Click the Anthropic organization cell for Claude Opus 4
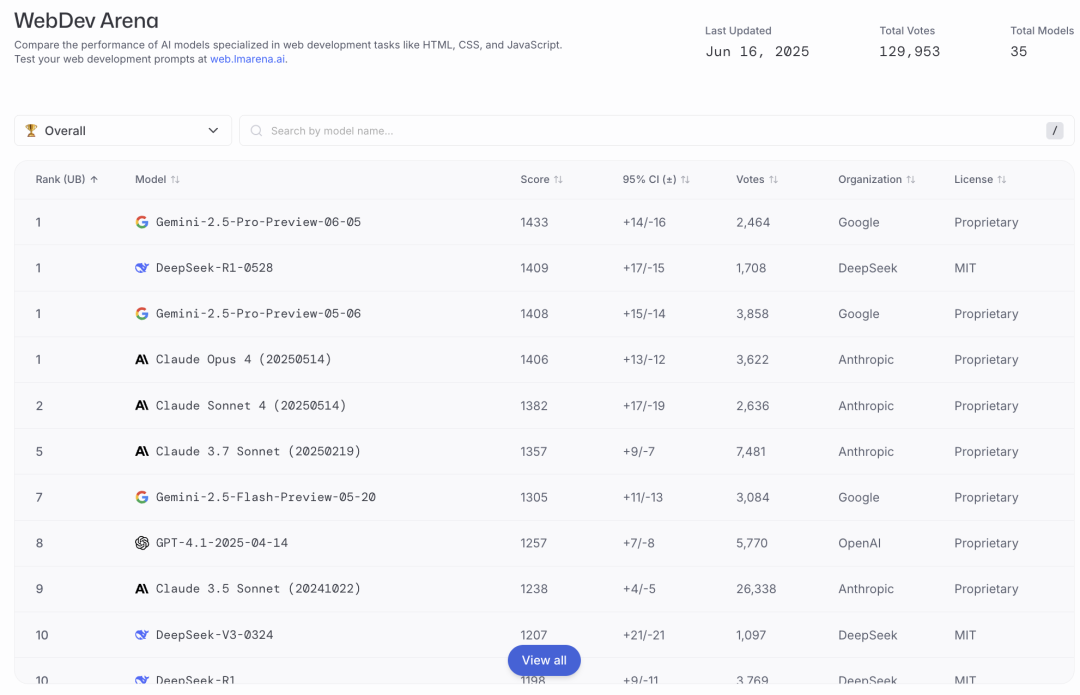The width and height of the screenshot is (1080, 695). pyautogui.click(x=866, y=360)
